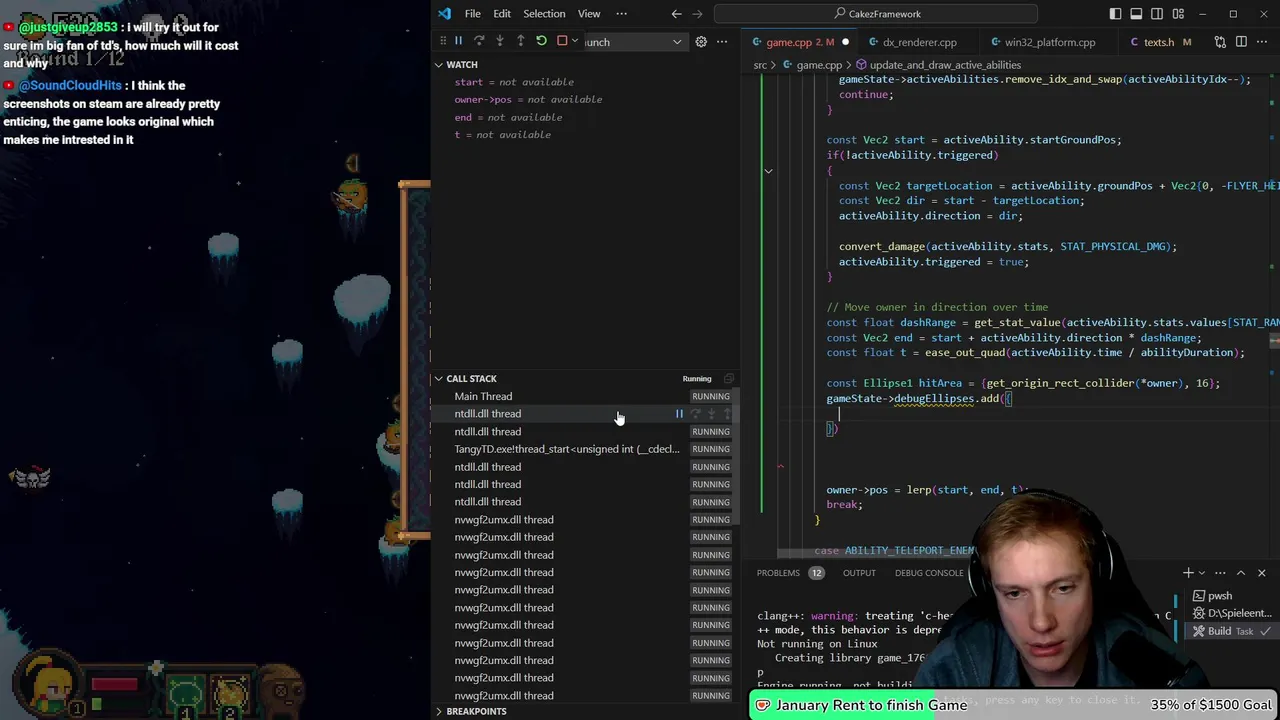Open the File menu
Image resolution: width=1280 pixels, height=720 pixels.
[x=472, y=14]
